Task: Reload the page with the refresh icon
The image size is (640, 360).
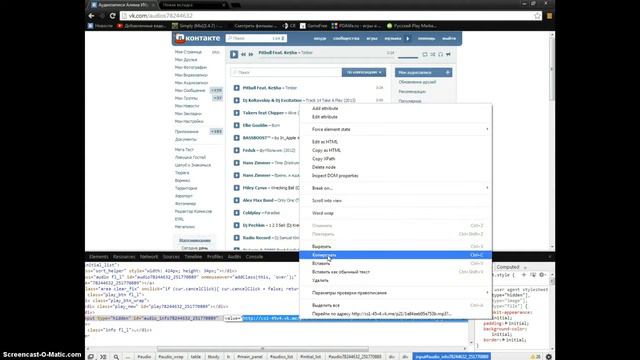Action: point(112,16)
